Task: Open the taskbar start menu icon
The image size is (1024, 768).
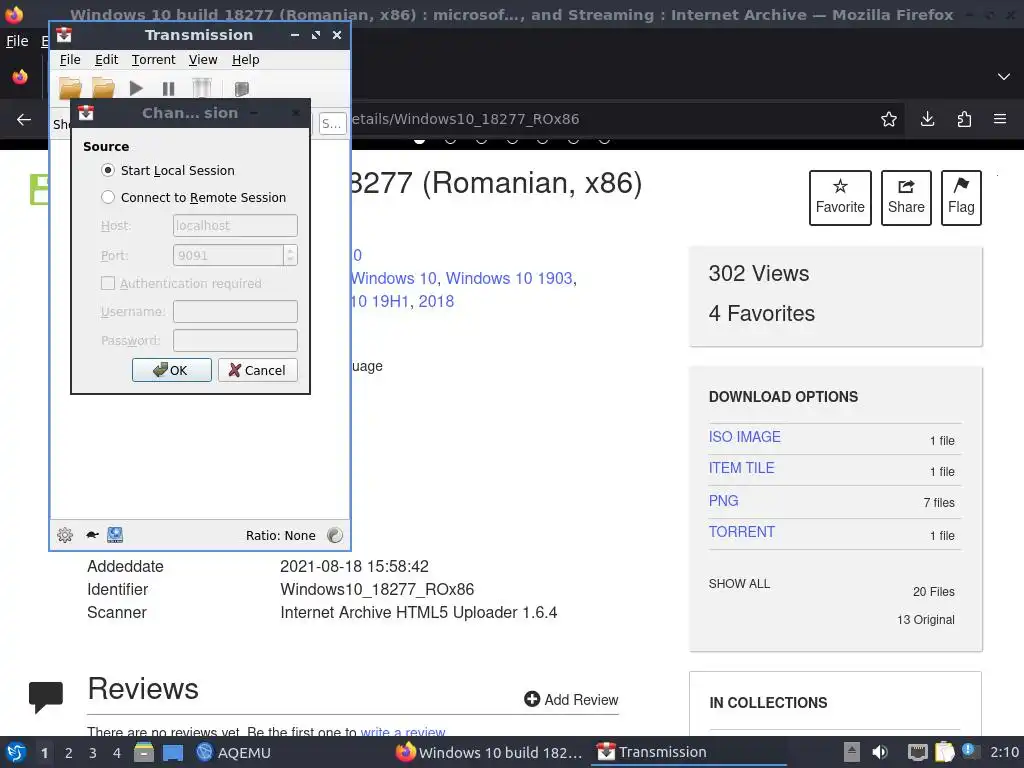Action: [x=16, y=752]
